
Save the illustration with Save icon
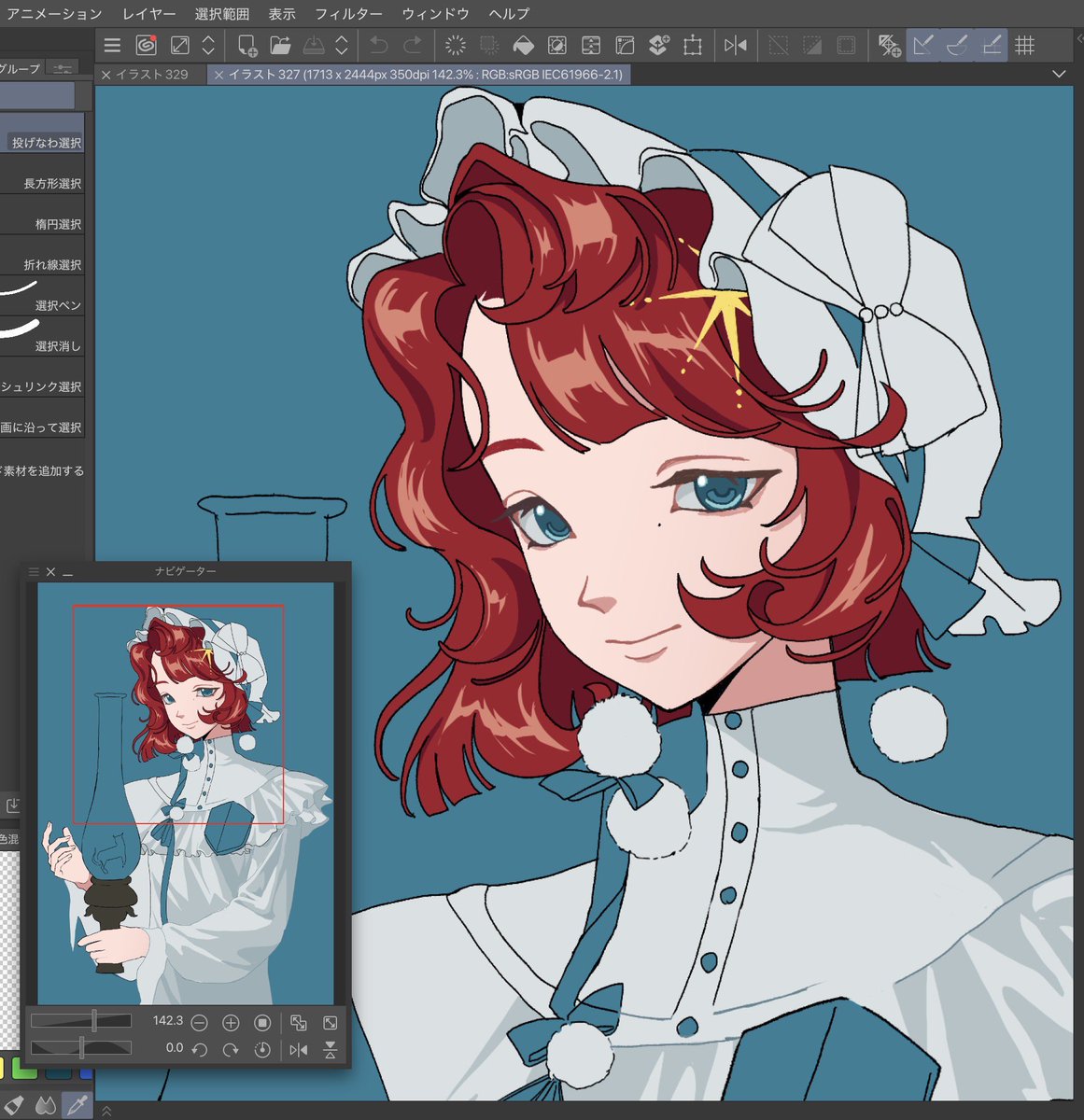tap(314, 45)
